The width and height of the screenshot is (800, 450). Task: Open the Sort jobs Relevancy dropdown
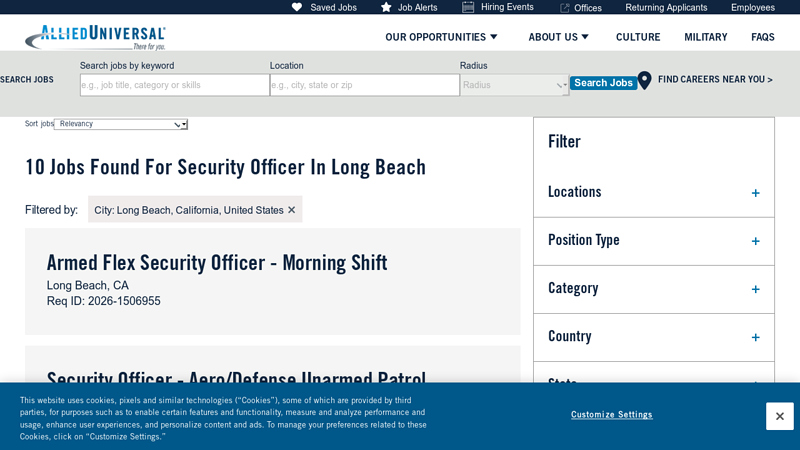click(x=121, y=124)
